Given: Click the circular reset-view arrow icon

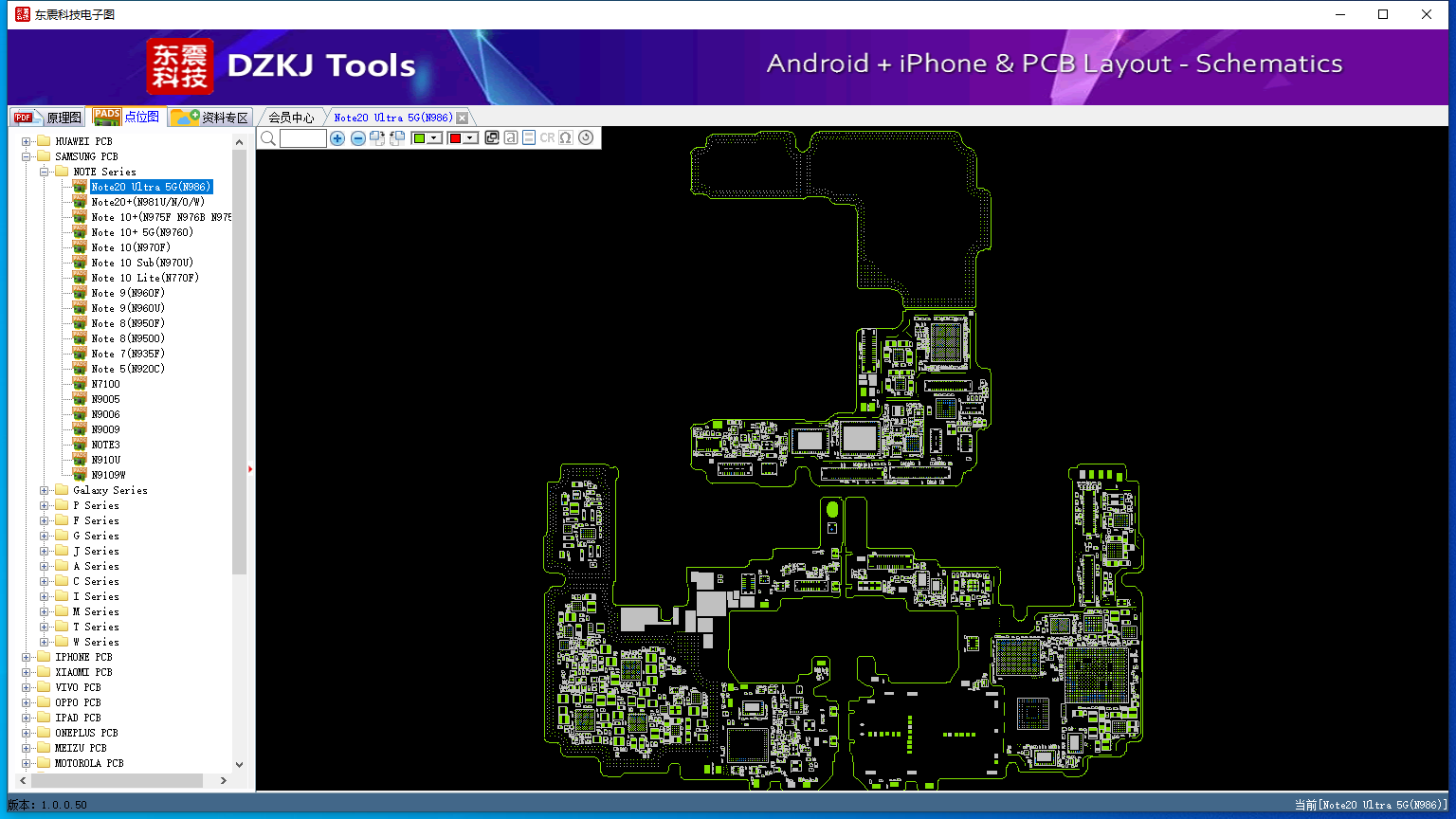Looking at the screenshot, I should (x=586, y=138).
